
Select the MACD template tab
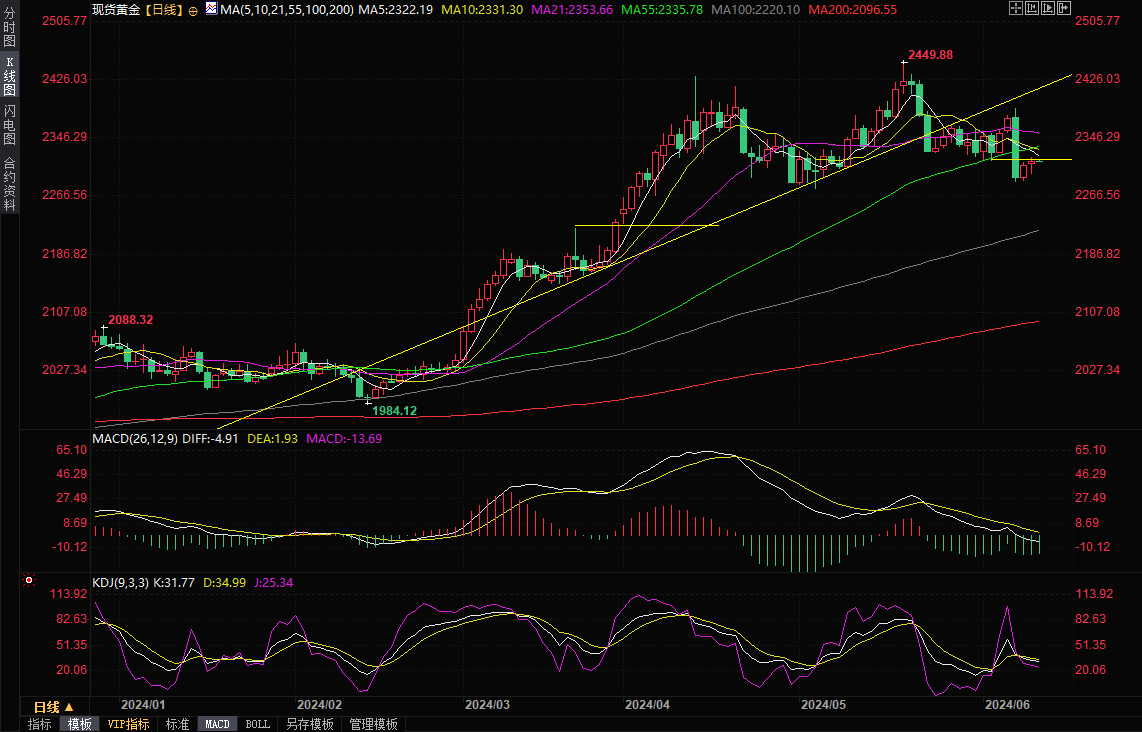[x=217, y=724]
